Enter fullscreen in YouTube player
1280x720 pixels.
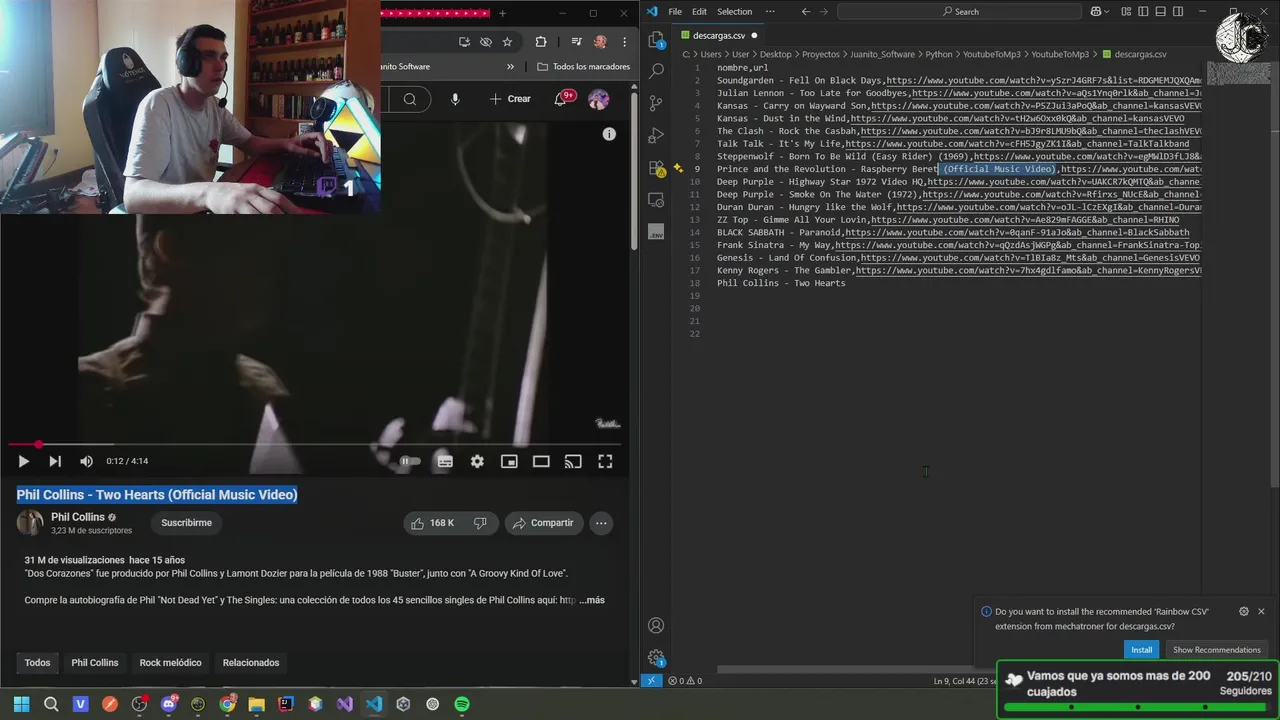pos(605,461)
